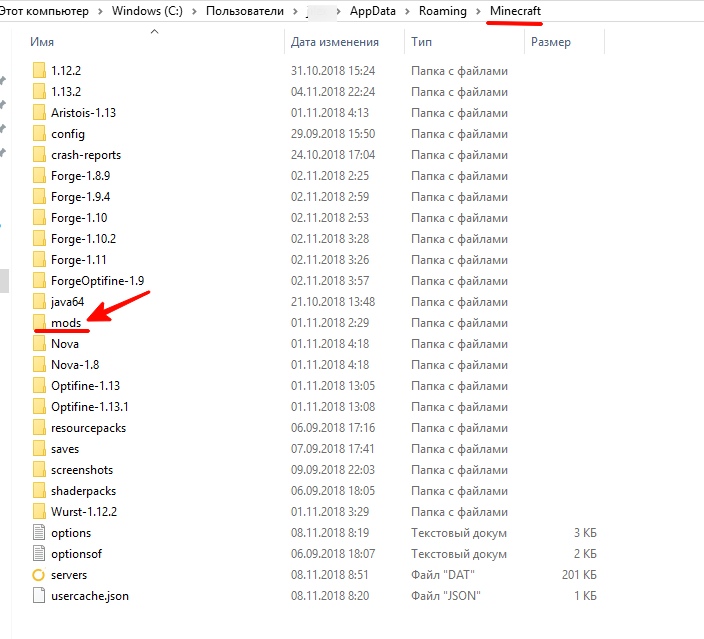Select the resourcepacks folder icon
This screenshot has height=639, width=704.
tap(39, 427)
